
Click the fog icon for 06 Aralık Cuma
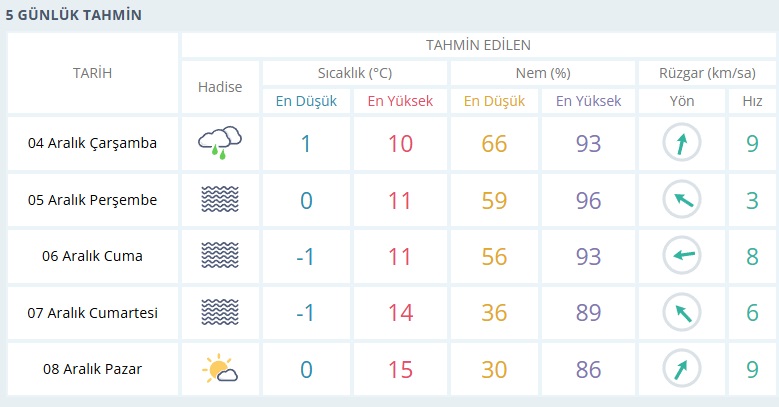coord(220,256)
